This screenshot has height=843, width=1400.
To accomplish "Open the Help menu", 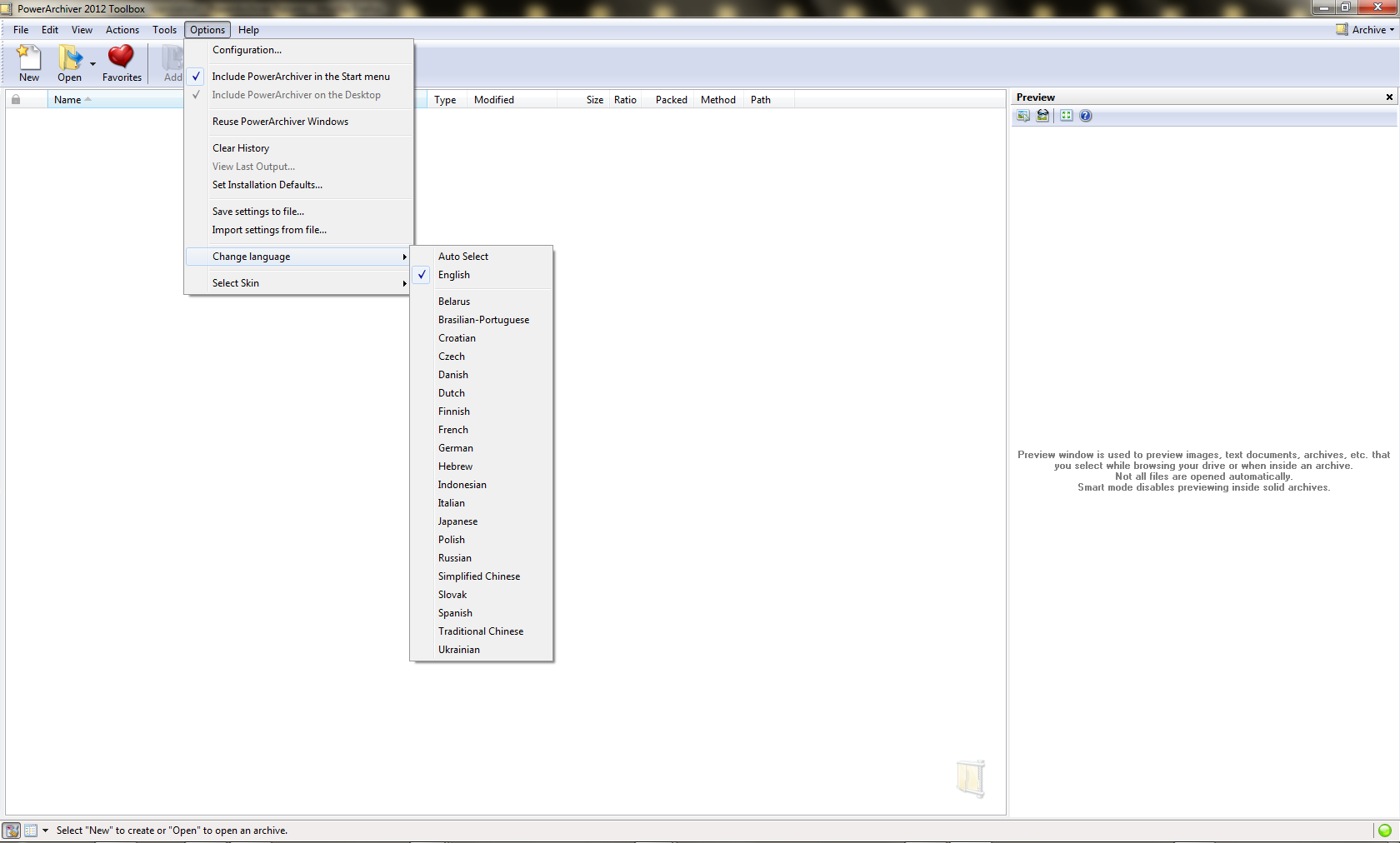I will (x=248, y=30).
